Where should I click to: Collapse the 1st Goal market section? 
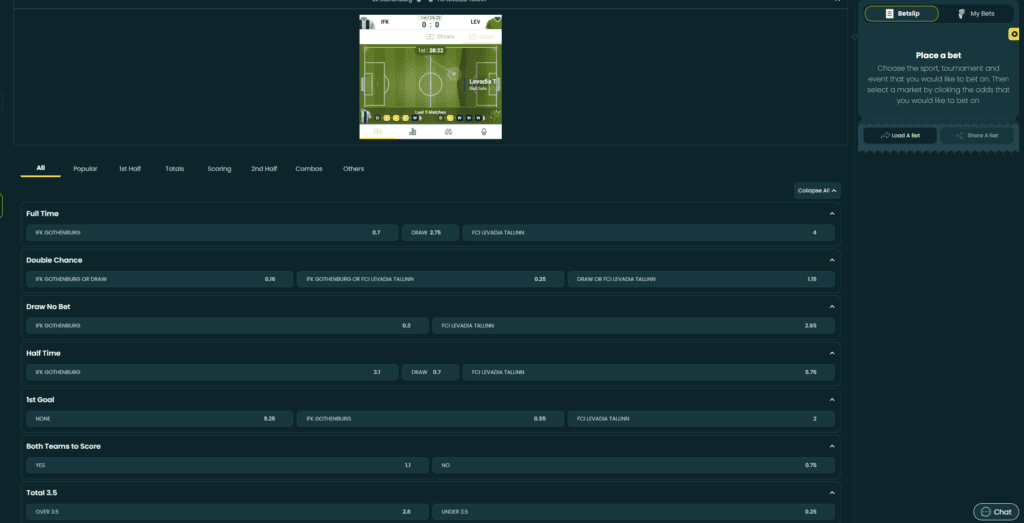click(832, 400)
